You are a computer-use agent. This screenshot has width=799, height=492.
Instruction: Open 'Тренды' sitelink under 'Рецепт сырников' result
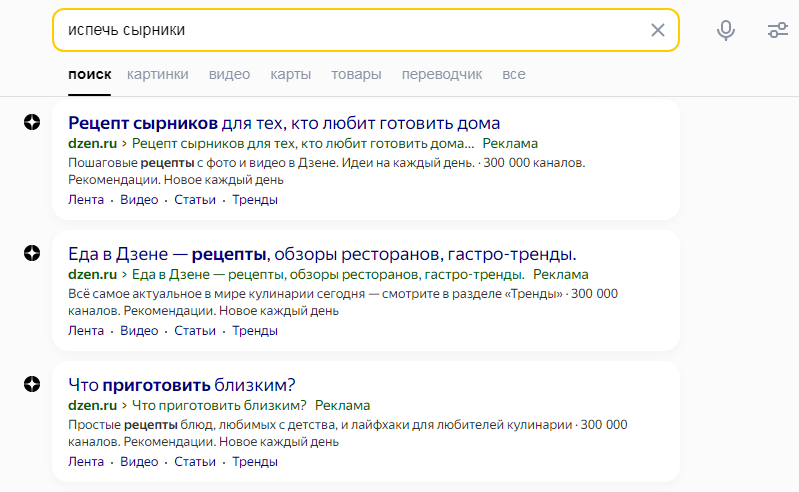click(x=255, y=200)
